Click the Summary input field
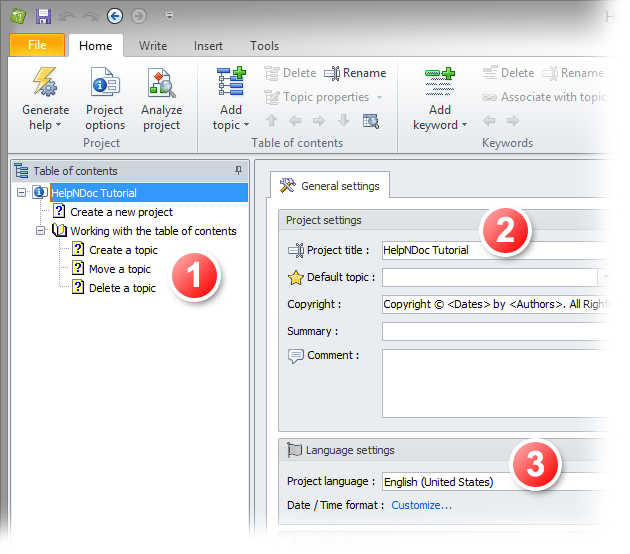This screenshot has width=630, height=554. point(496,331)
